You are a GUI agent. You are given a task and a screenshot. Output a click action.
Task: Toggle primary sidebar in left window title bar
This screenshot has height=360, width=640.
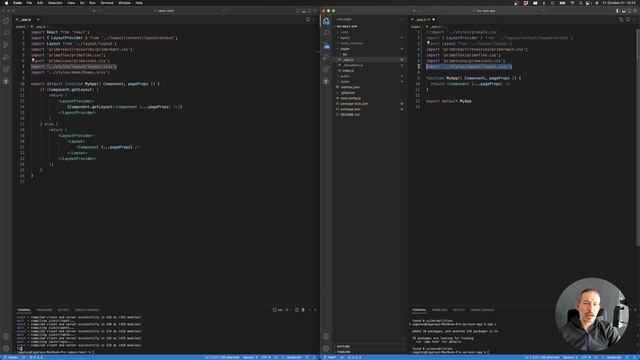coord(298,11)
